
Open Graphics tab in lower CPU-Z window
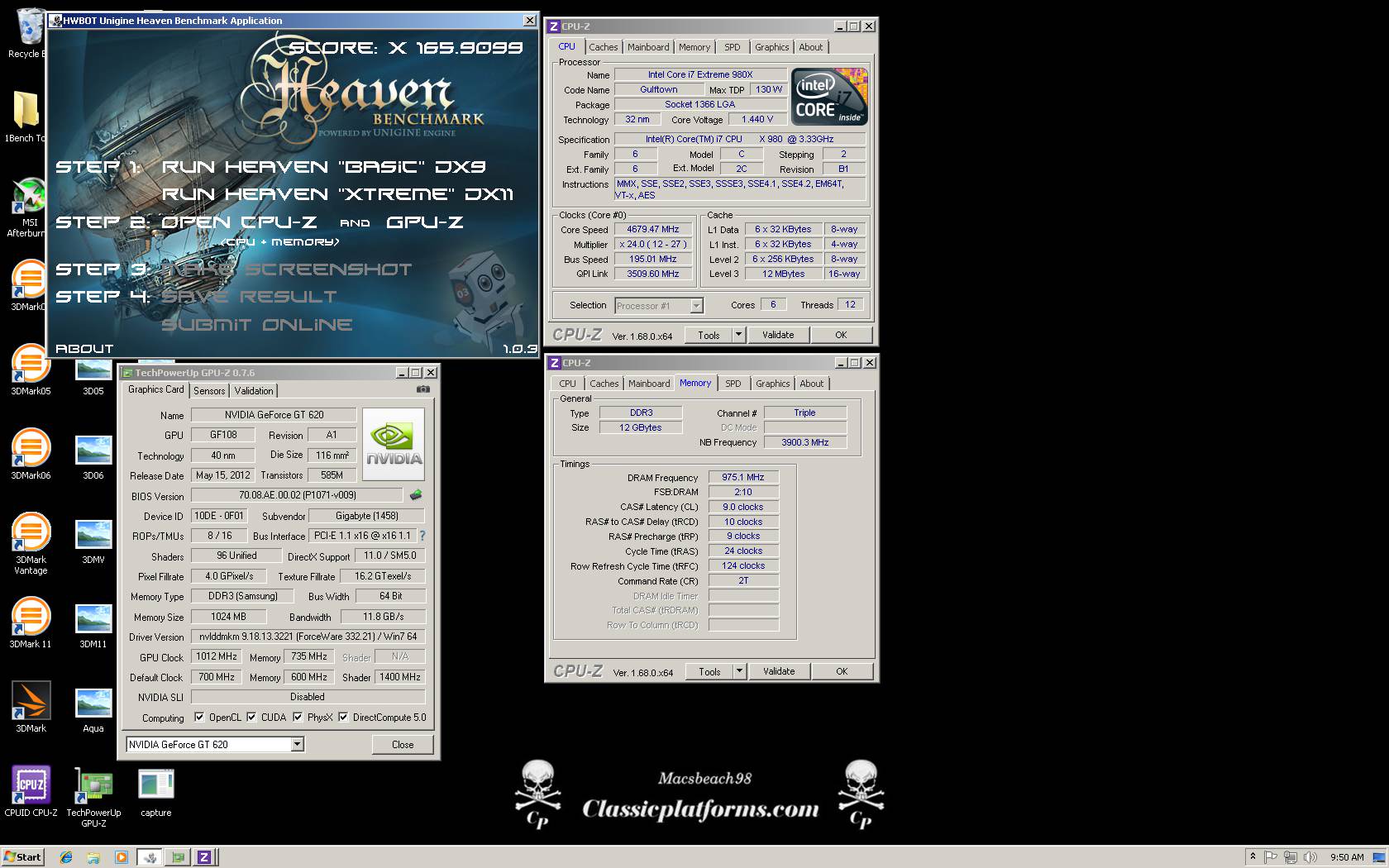(x=773, y=384)
